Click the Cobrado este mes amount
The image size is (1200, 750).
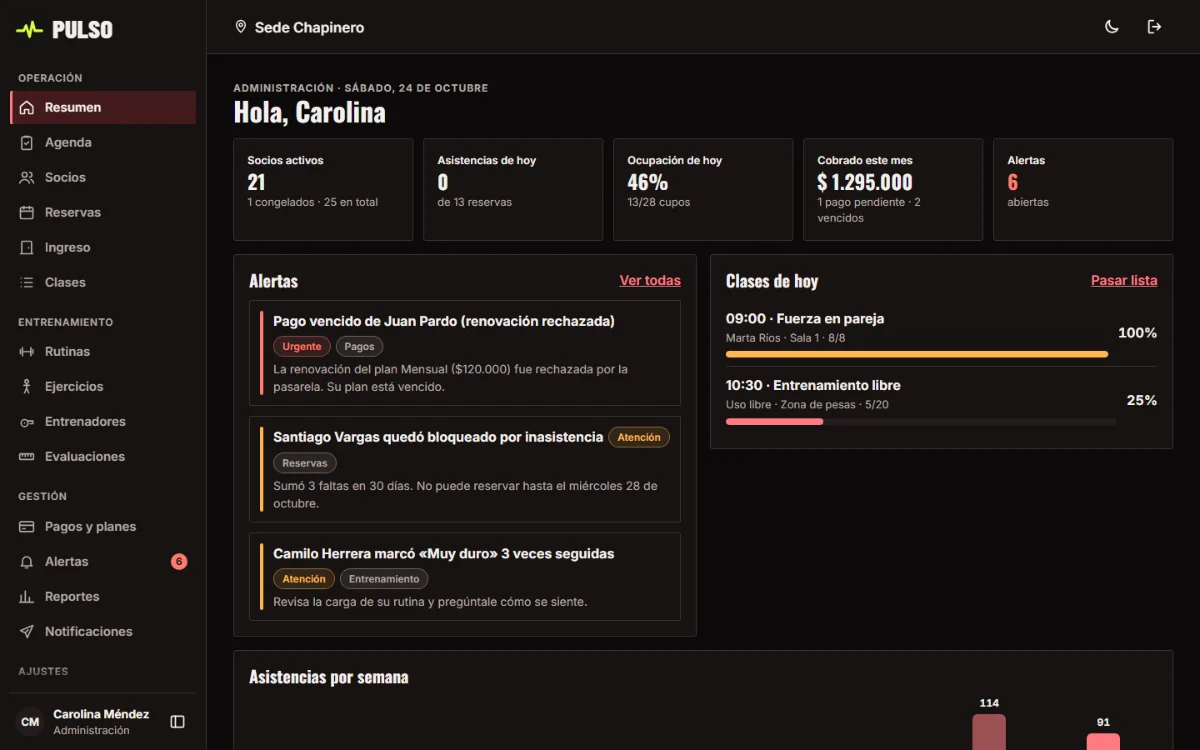pos(865,182)
